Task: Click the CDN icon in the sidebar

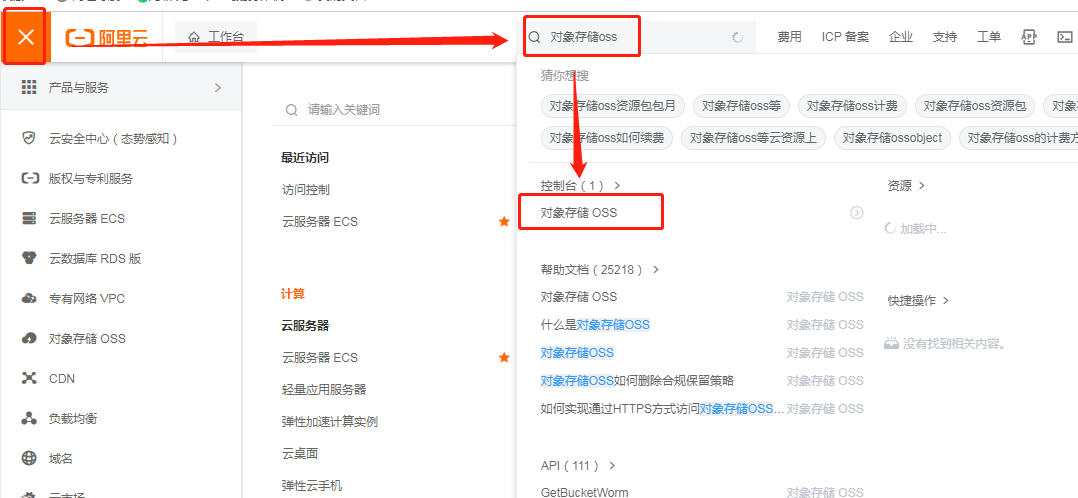Action: [x=29, y=378]
